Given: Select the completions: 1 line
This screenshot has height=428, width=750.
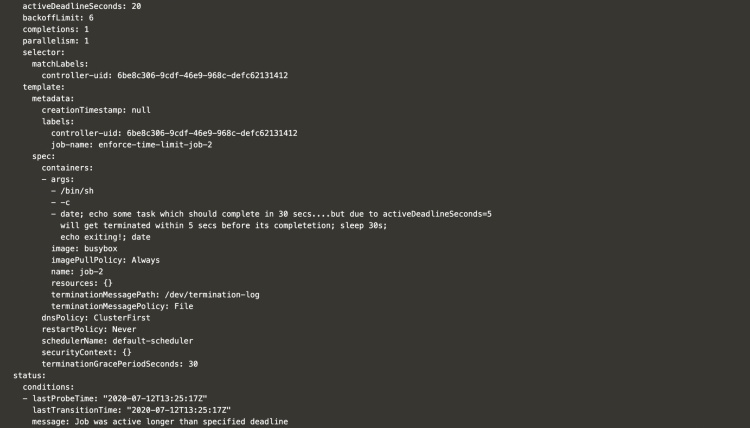Looking at the screenshot, I should point(55,29).
